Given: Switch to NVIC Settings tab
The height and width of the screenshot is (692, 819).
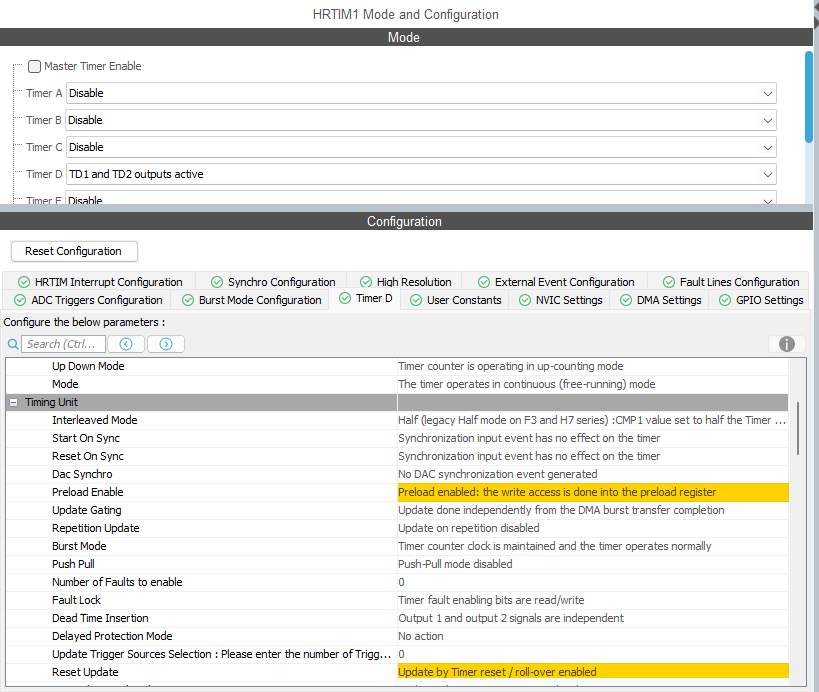Looking at the screenshot, I should tap(560, 300).
